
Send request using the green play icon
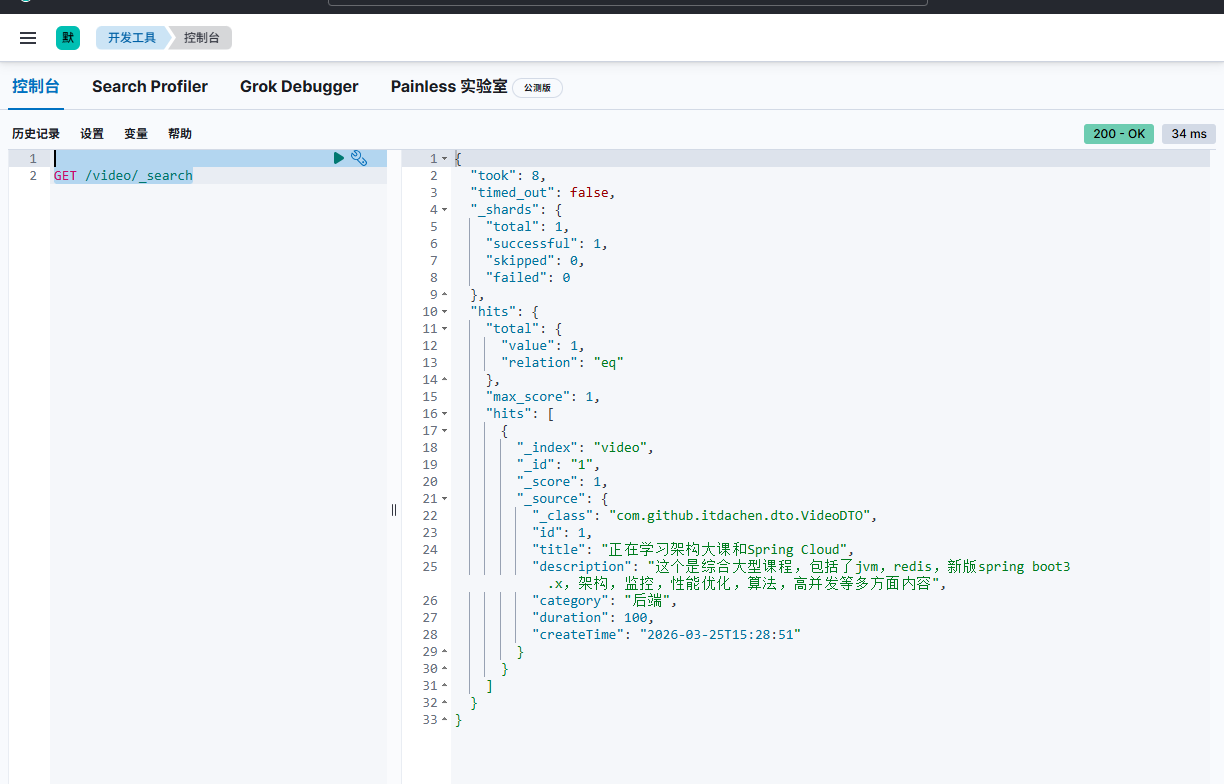tap(339, 158)
